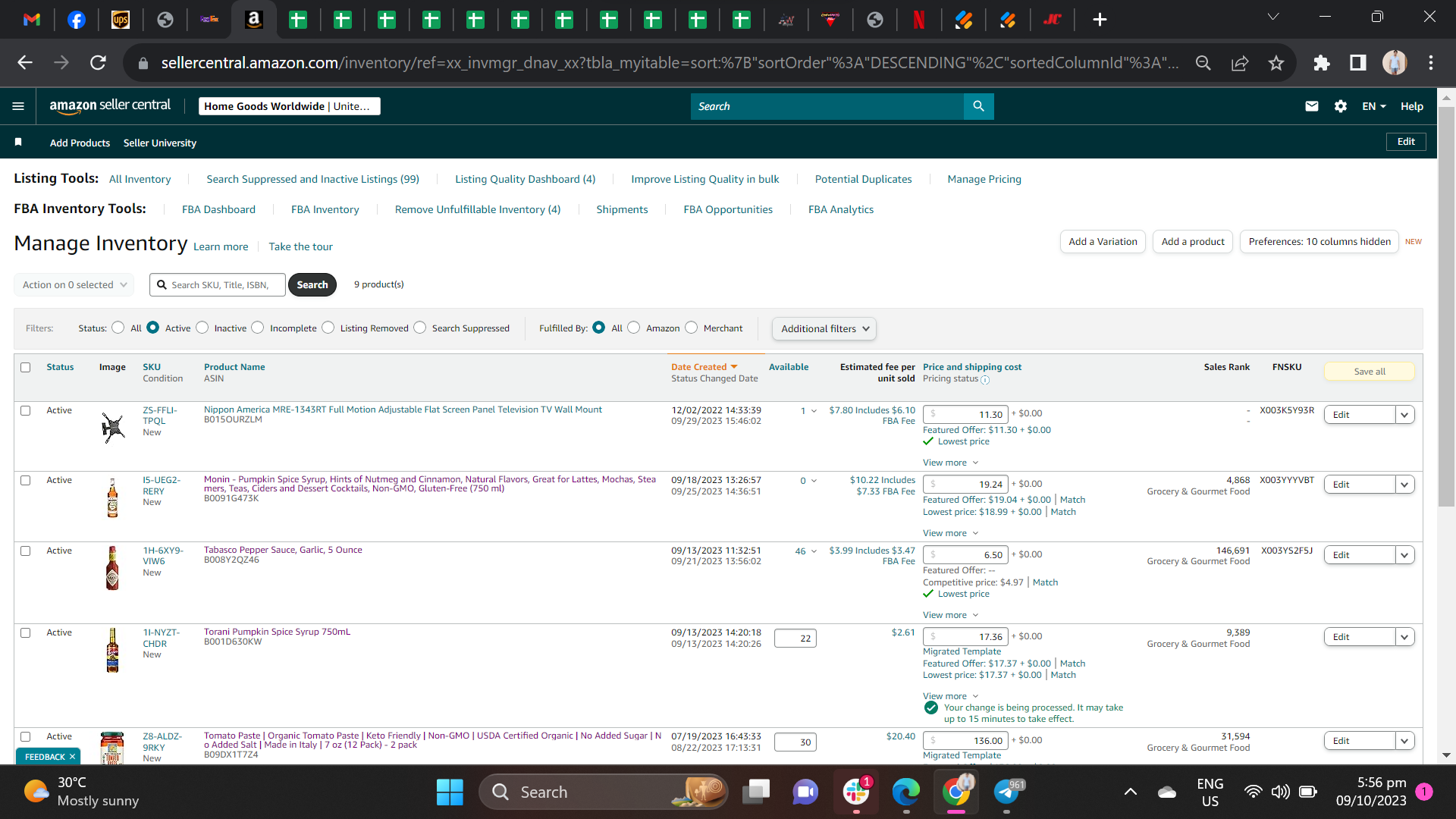Screen dimensions: 1456x819
Task: Expand the Additional filters dropdown
Action: (824, 329)
